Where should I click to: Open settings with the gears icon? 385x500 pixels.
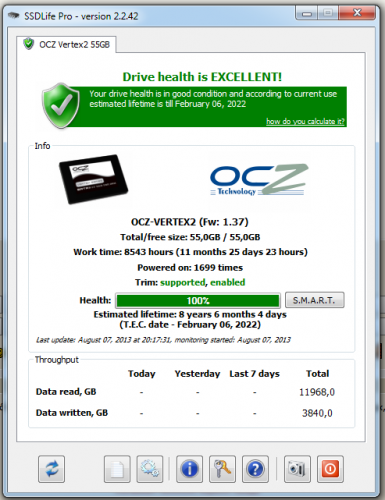pyautogui.click(x=150, y=469)
